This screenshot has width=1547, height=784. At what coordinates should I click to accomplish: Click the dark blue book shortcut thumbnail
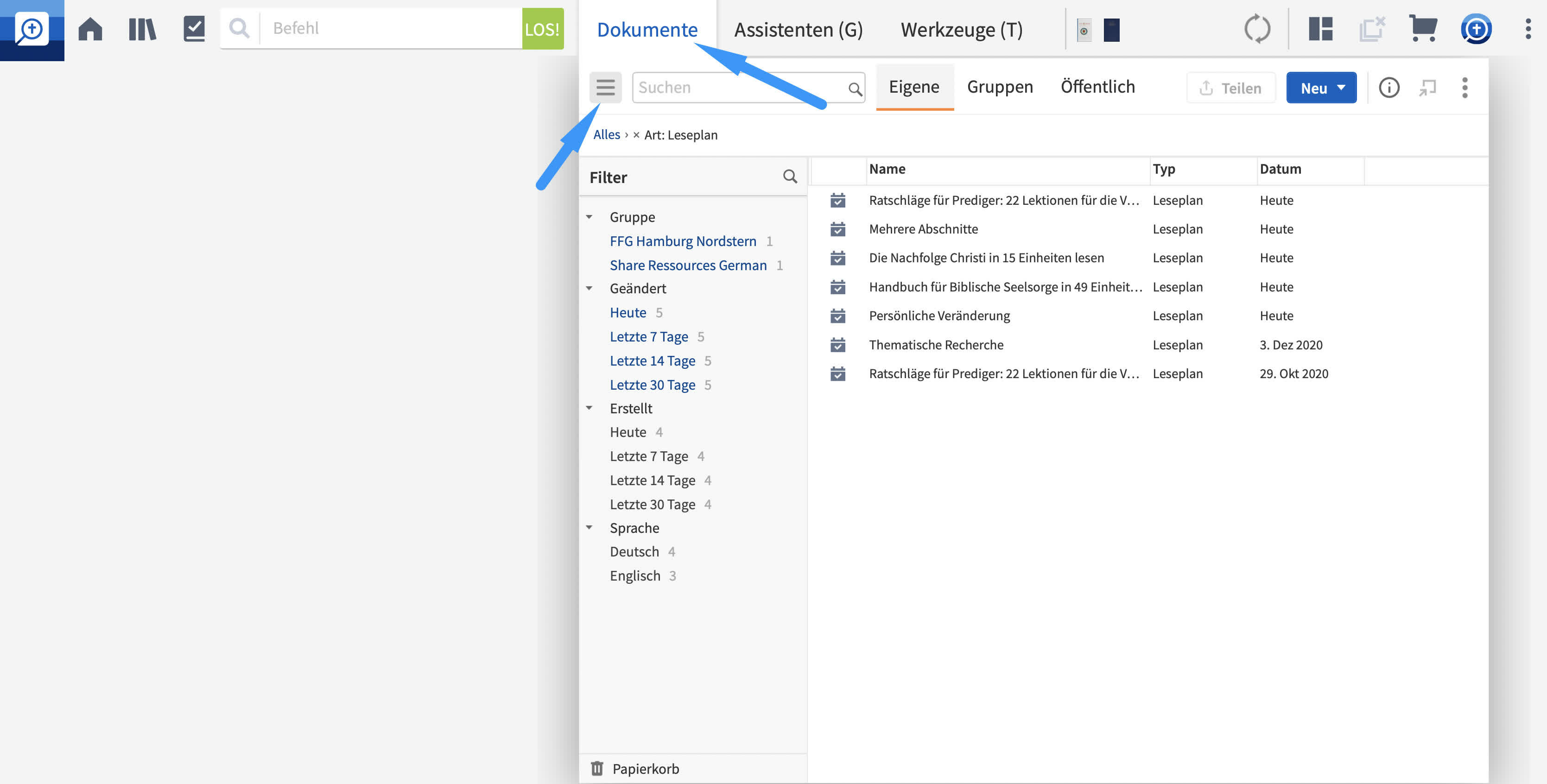pos(1112,30)
